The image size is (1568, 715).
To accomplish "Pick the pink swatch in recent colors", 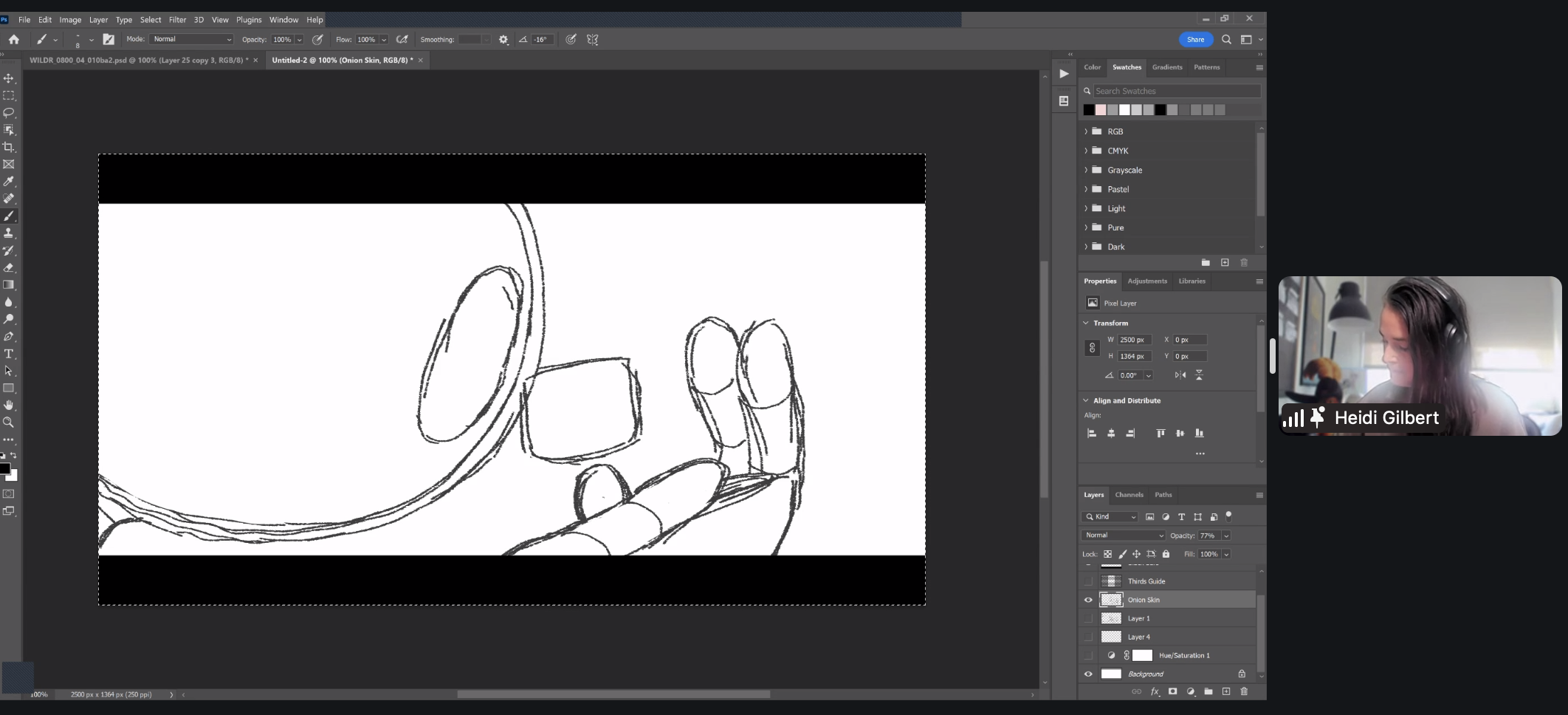I will click(x=1101, y=110).
